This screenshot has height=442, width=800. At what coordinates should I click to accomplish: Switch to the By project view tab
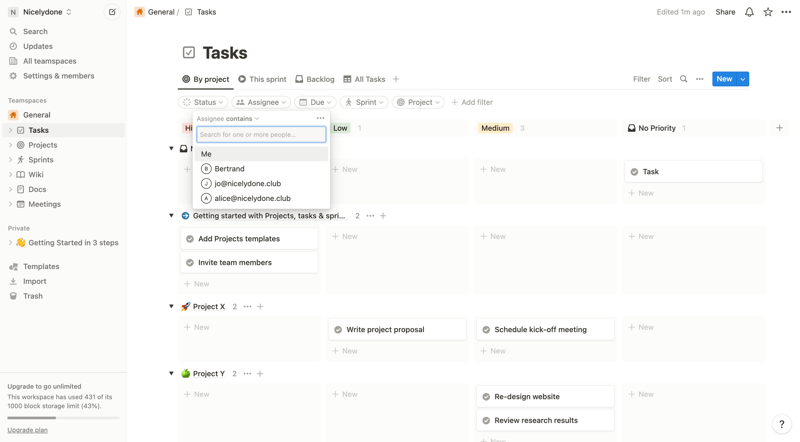pos(206,79)
